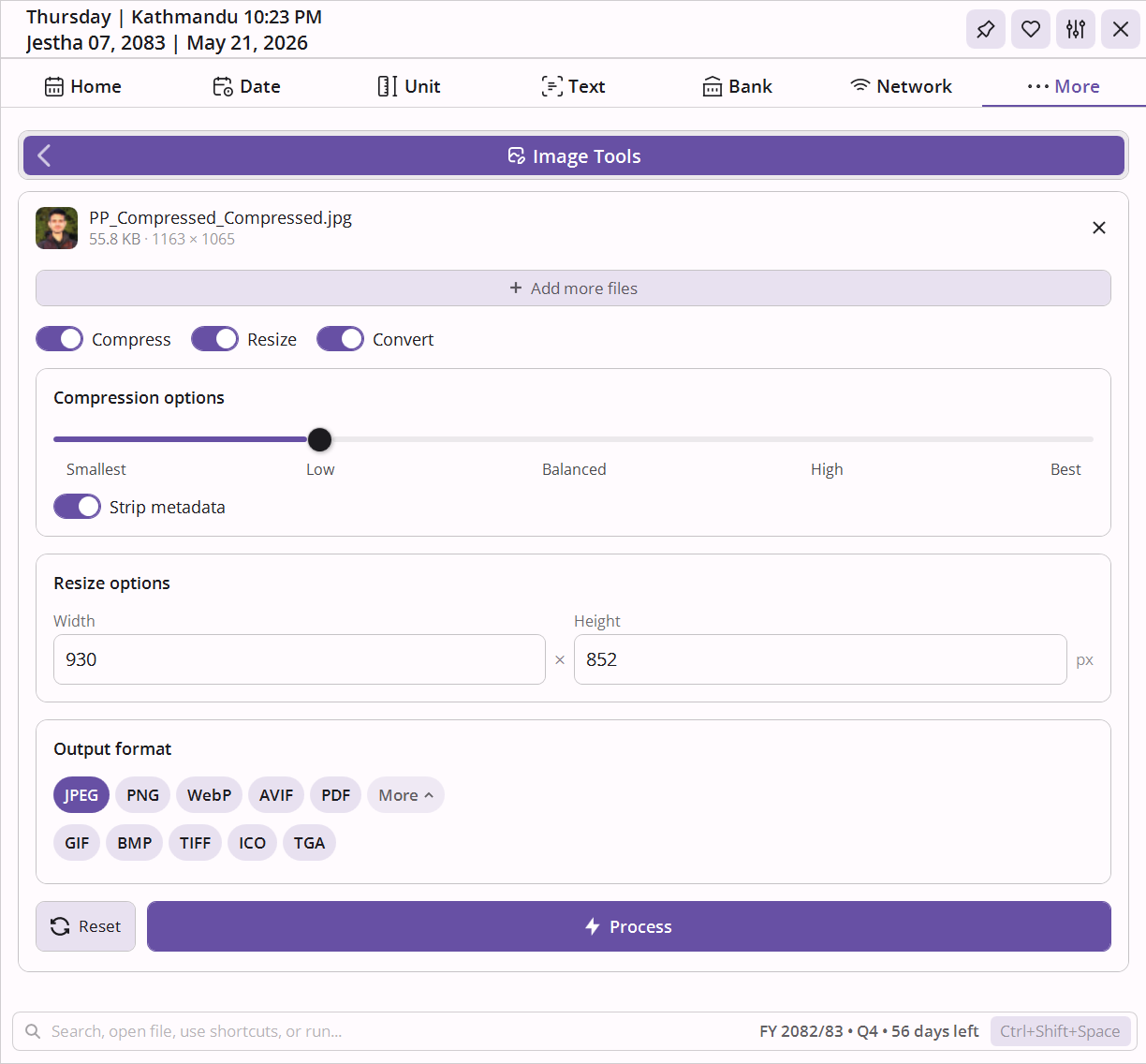Toggle the Convert switch
Image resolution: width=1146 pixels, height=1064 pixels.
340,339
